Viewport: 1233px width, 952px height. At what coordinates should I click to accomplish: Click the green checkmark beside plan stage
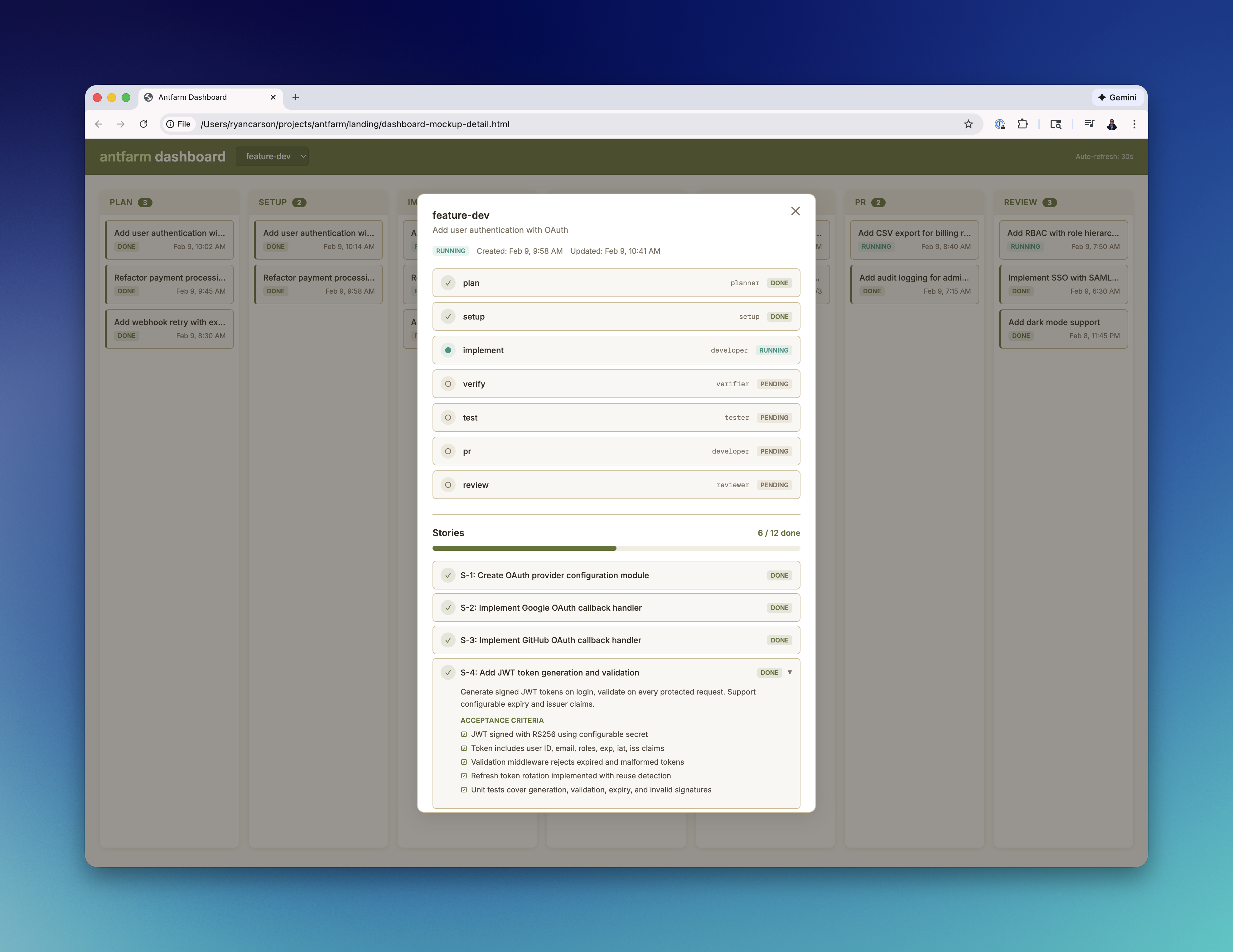(448, 283)
